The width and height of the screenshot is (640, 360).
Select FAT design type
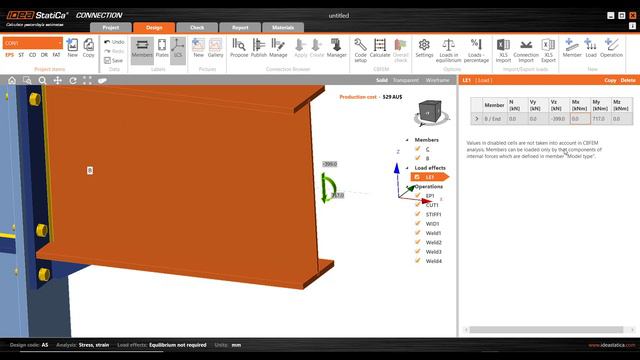pos(56,55)
